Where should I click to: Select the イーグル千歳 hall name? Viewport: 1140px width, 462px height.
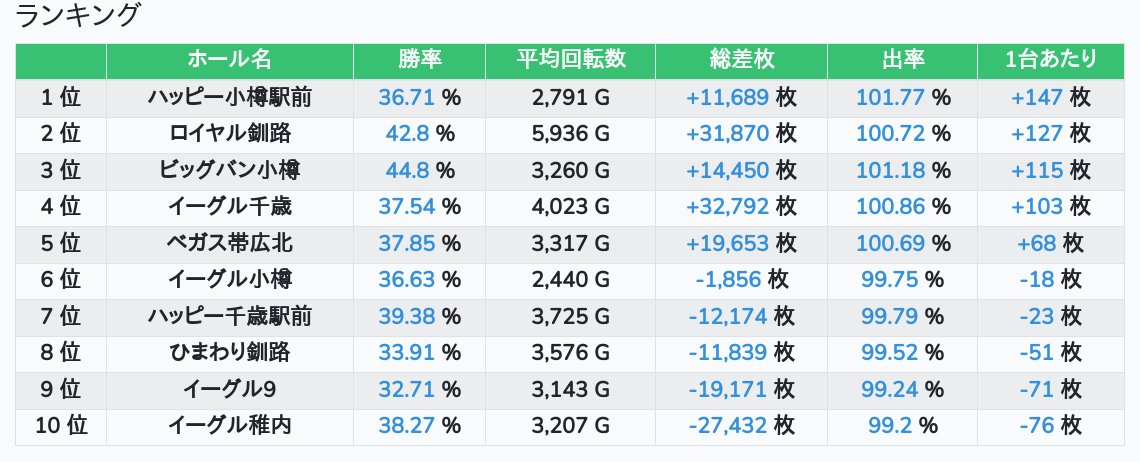point(229,207)
